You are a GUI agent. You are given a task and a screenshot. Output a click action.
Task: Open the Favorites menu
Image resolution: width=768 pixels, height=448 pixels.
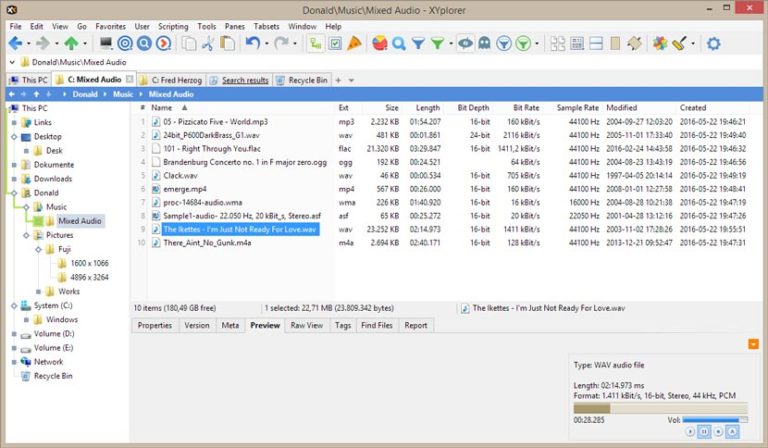click(110, 26)
